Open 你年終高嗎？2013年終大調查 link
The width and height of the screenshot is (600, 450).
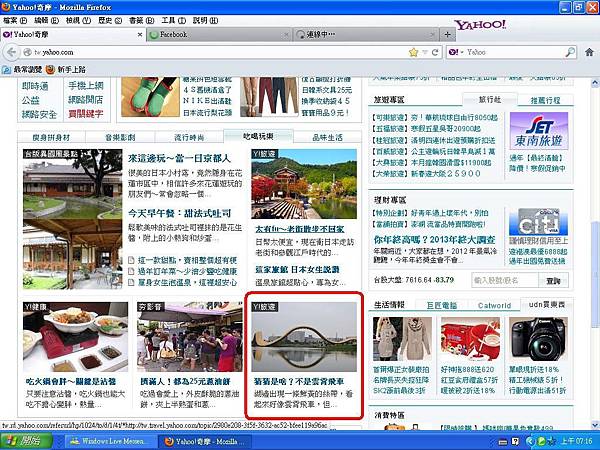tap(434, 240)
